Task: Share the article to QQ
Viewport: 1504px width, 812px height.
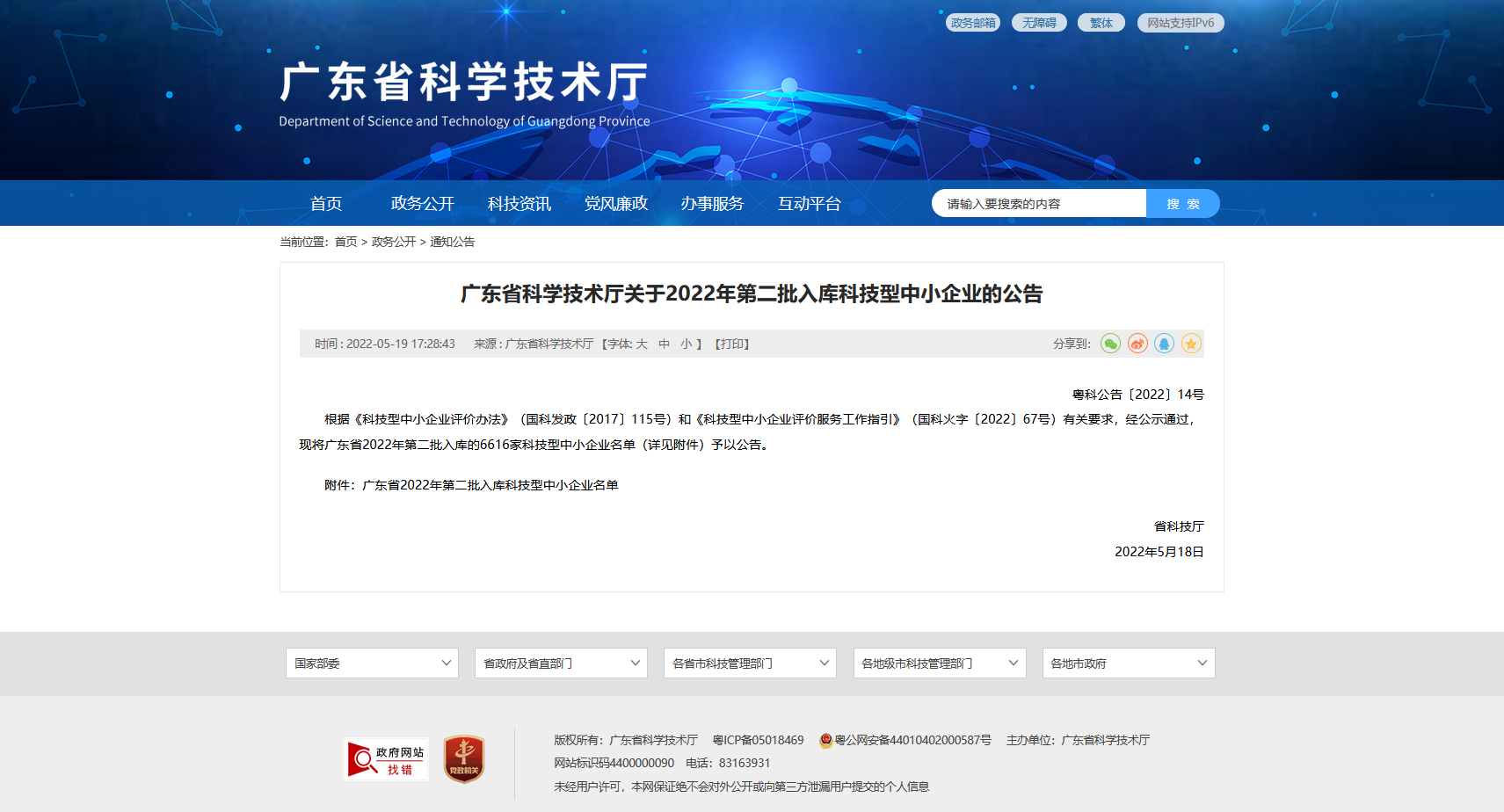Action: (x=1165, y=344)
